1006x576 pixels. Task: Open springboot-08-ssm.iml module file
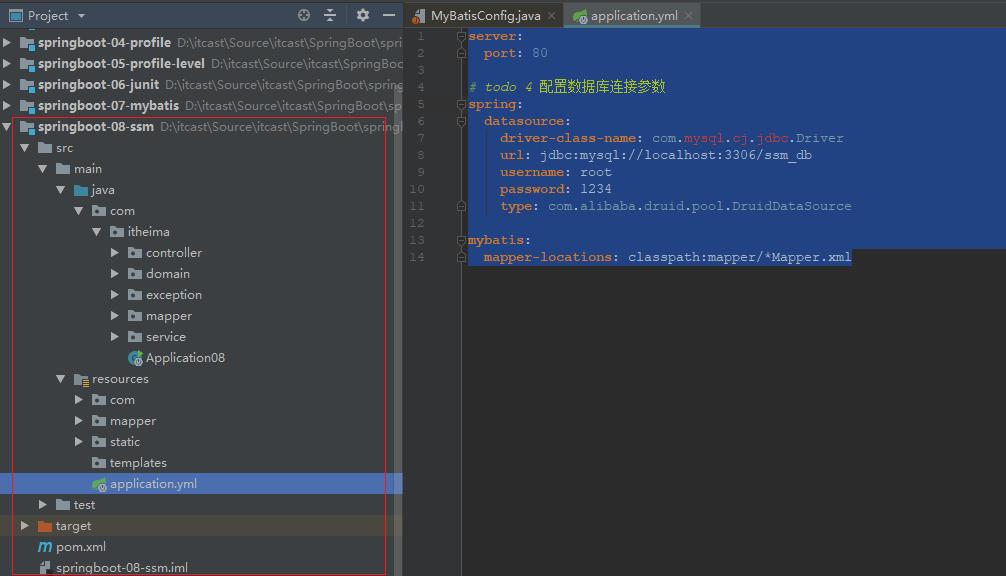(x=121, y=568)
